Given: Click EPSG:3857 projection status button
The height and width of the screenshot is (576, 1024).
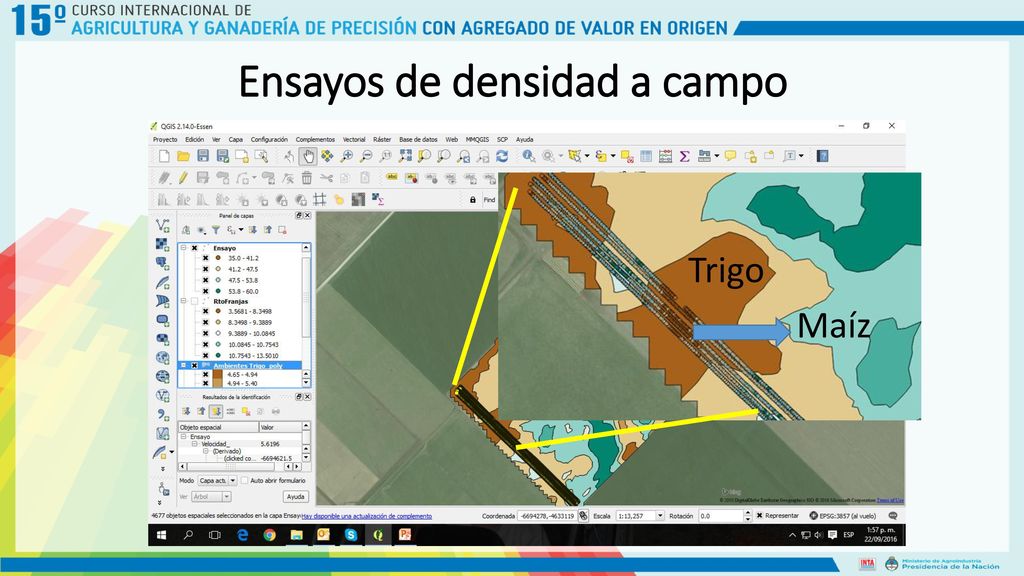Looking at the screenshot, I should point(842,516).
